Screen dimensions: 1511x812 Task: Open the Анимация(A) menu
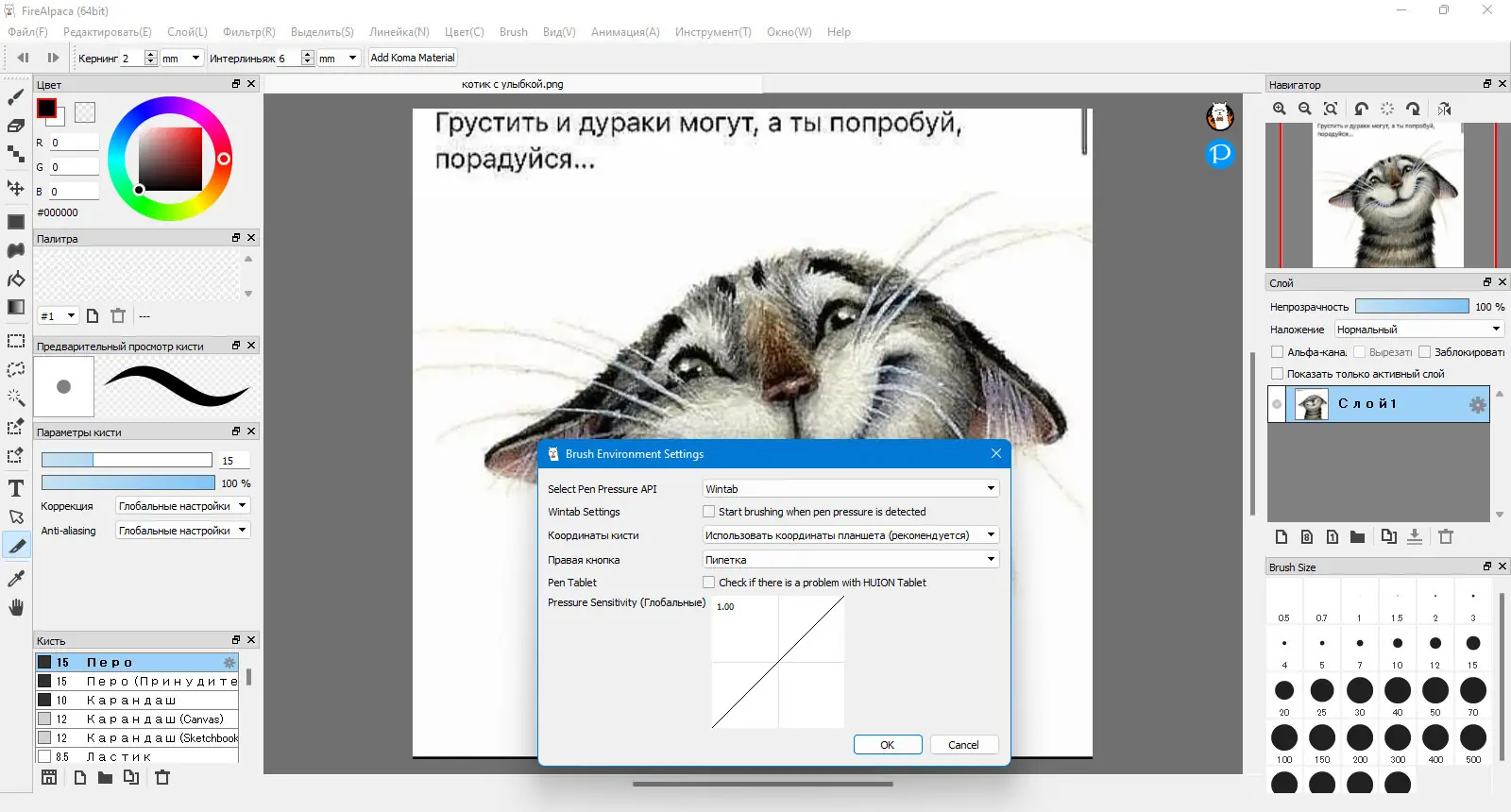click(625, 32)
